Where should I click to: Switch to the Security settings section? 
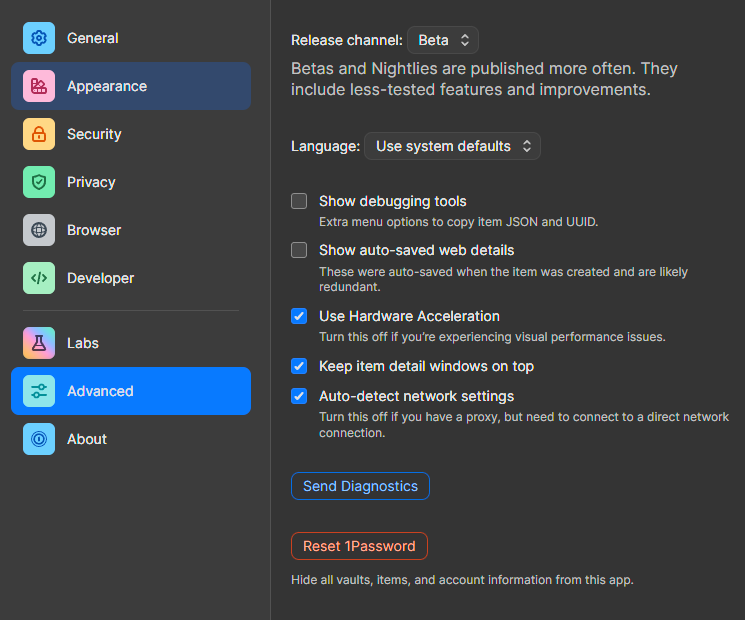point(131,134)
